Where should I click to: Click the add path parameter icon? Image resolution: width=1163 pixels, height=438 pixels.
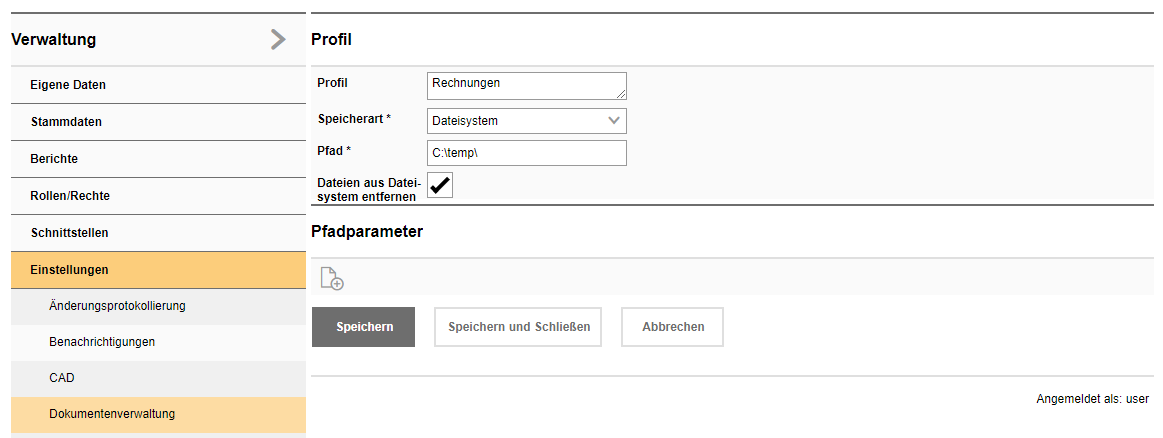pos(332,279)
